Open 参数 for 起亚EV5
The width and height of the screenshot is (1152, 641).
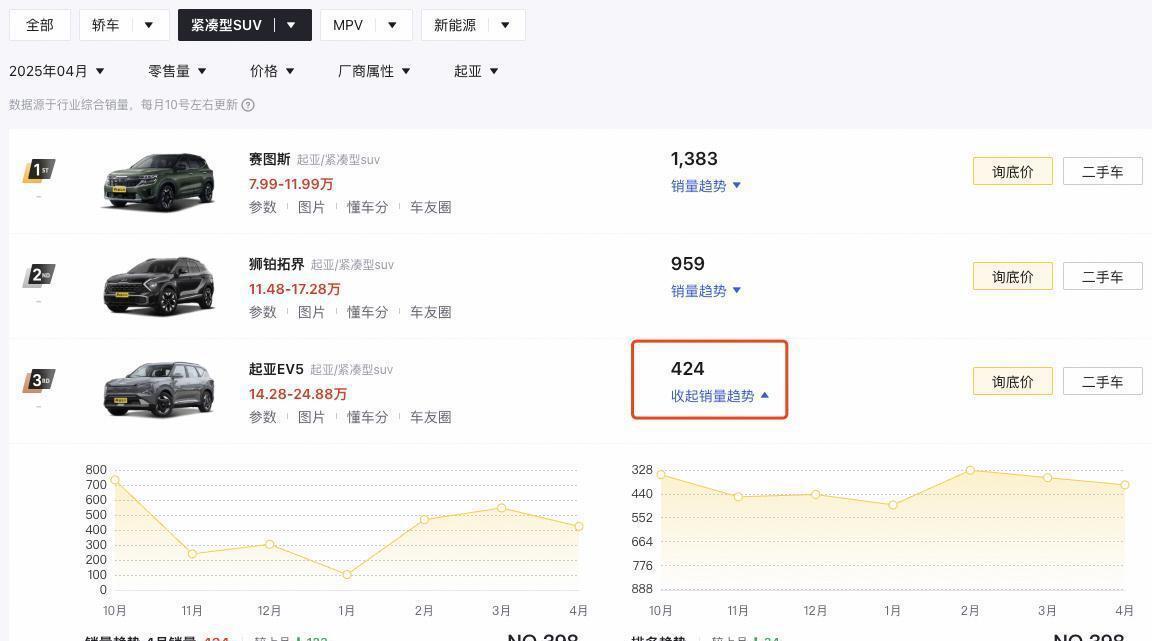pos(263,418)
